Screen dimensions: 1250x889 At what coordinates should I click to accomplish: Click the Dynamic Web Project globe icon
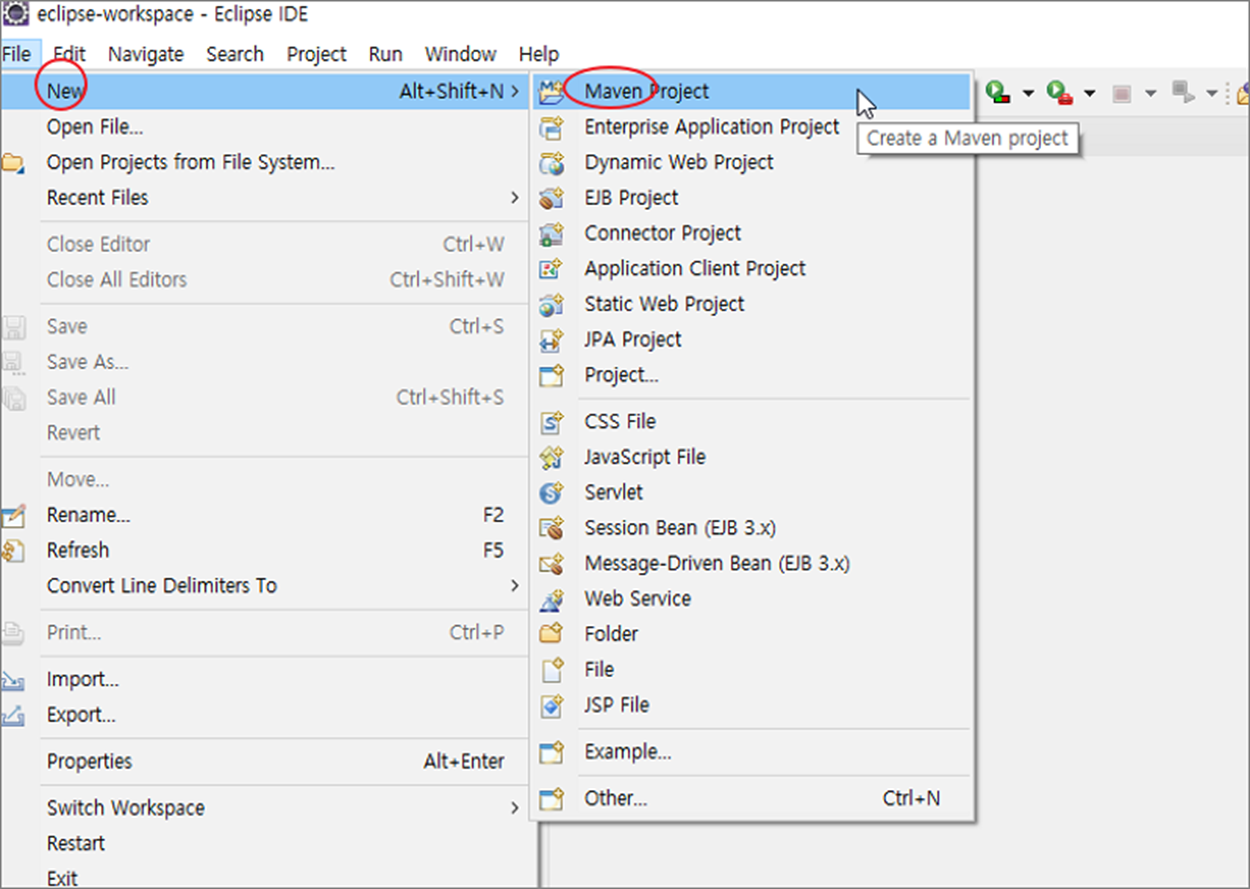tap(552, 163)
